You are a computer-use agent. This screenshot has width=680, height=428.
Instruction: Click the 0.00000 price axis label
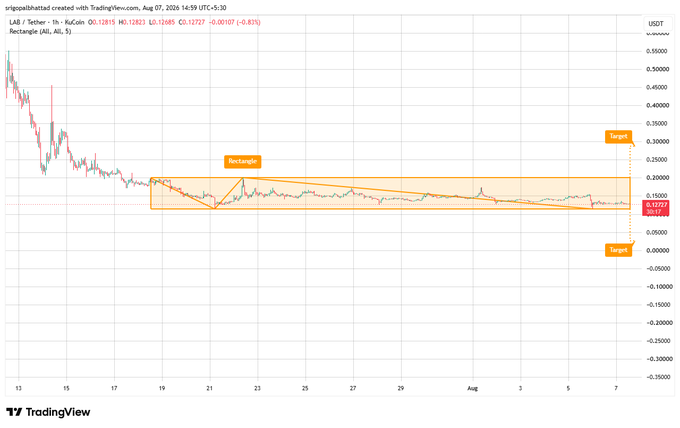(x=657, y=251)
